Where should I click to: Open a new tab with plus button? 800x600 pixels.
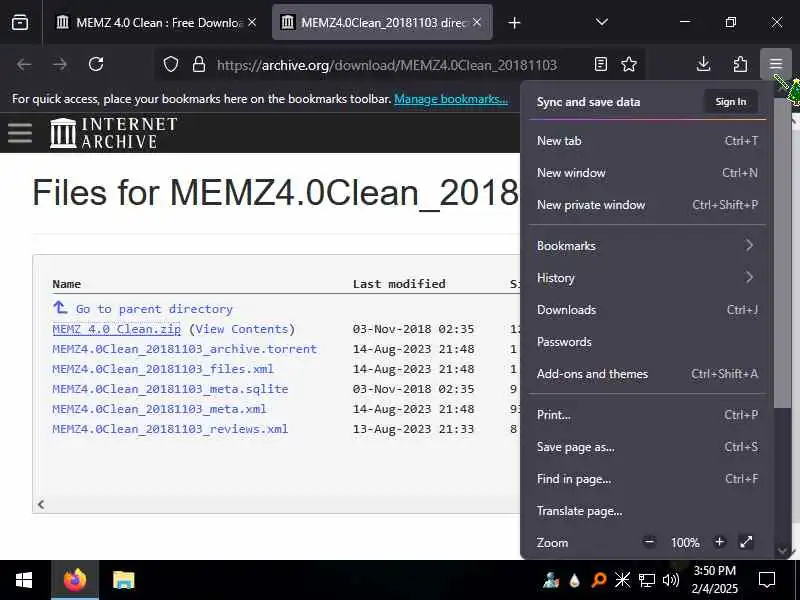[514, 22]
